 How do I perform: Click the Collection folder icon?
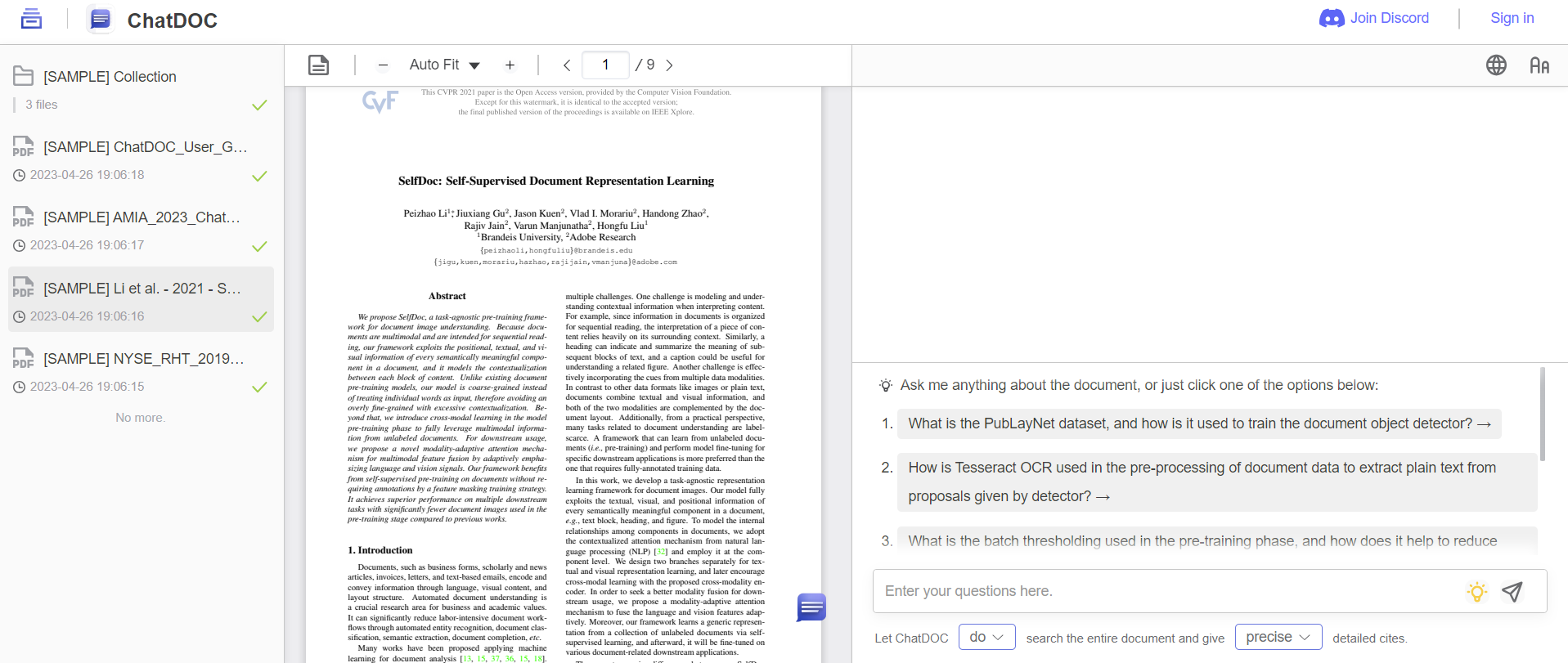pos(23,76)
